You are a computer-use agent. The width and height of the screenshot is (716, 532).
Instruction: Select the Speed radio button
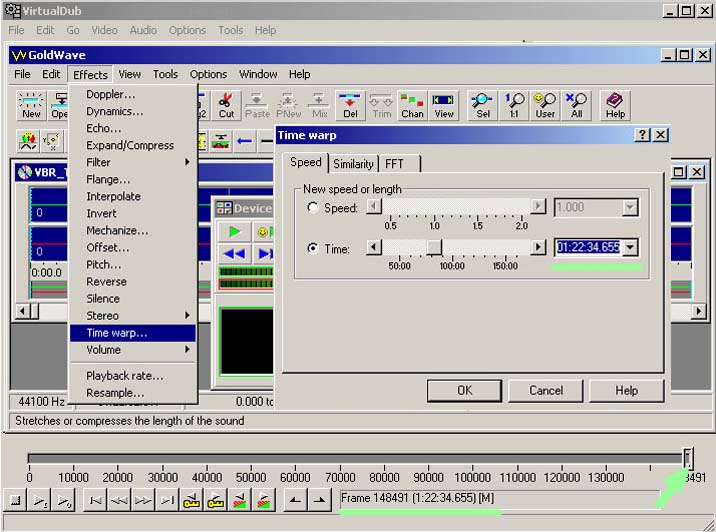coord(313,208)
